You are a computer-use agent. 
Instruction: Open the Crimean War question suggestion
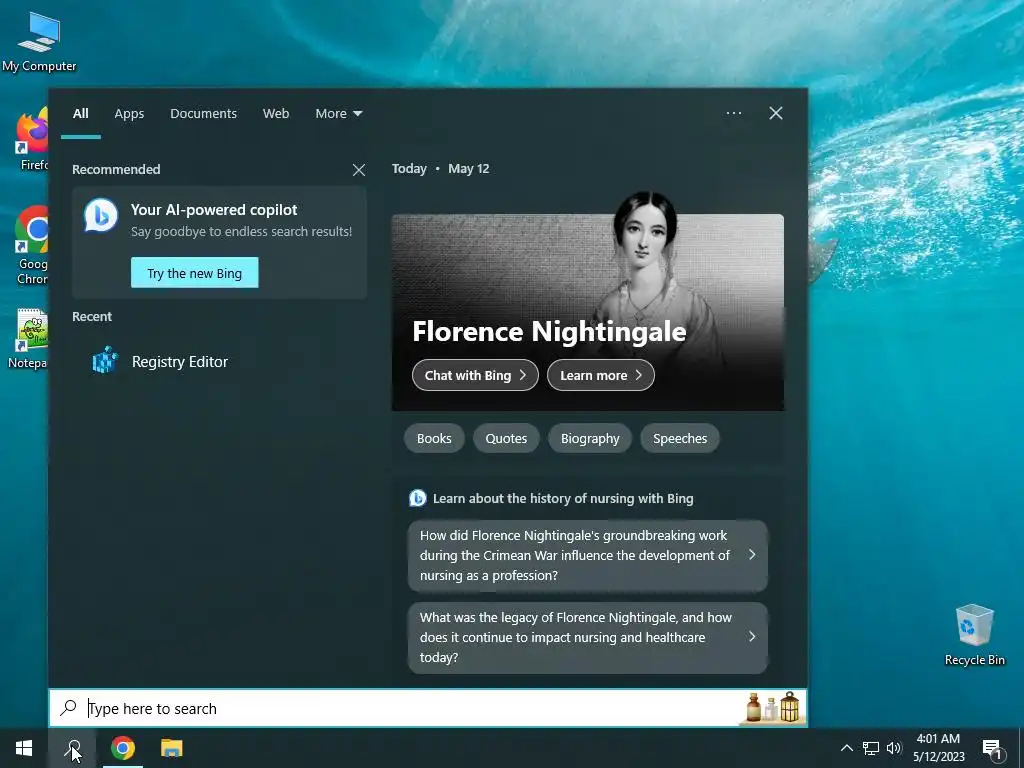(x=588, y=555)
